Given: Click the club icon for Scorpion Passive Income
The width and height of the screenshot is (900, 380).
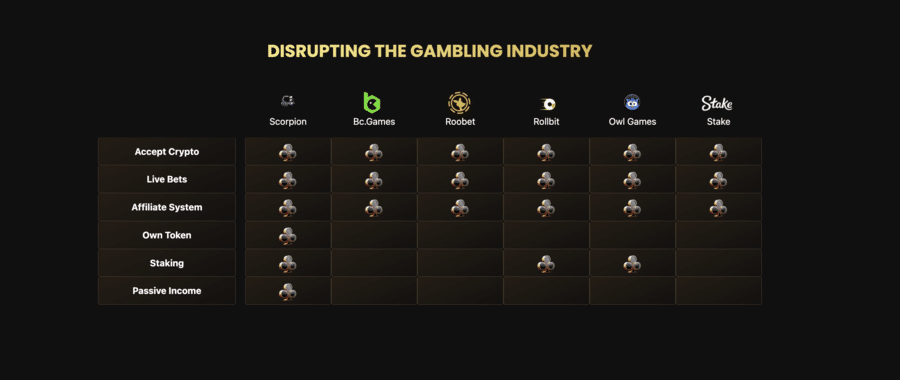Looking at the screenshot, I should (x=288, y=292).
